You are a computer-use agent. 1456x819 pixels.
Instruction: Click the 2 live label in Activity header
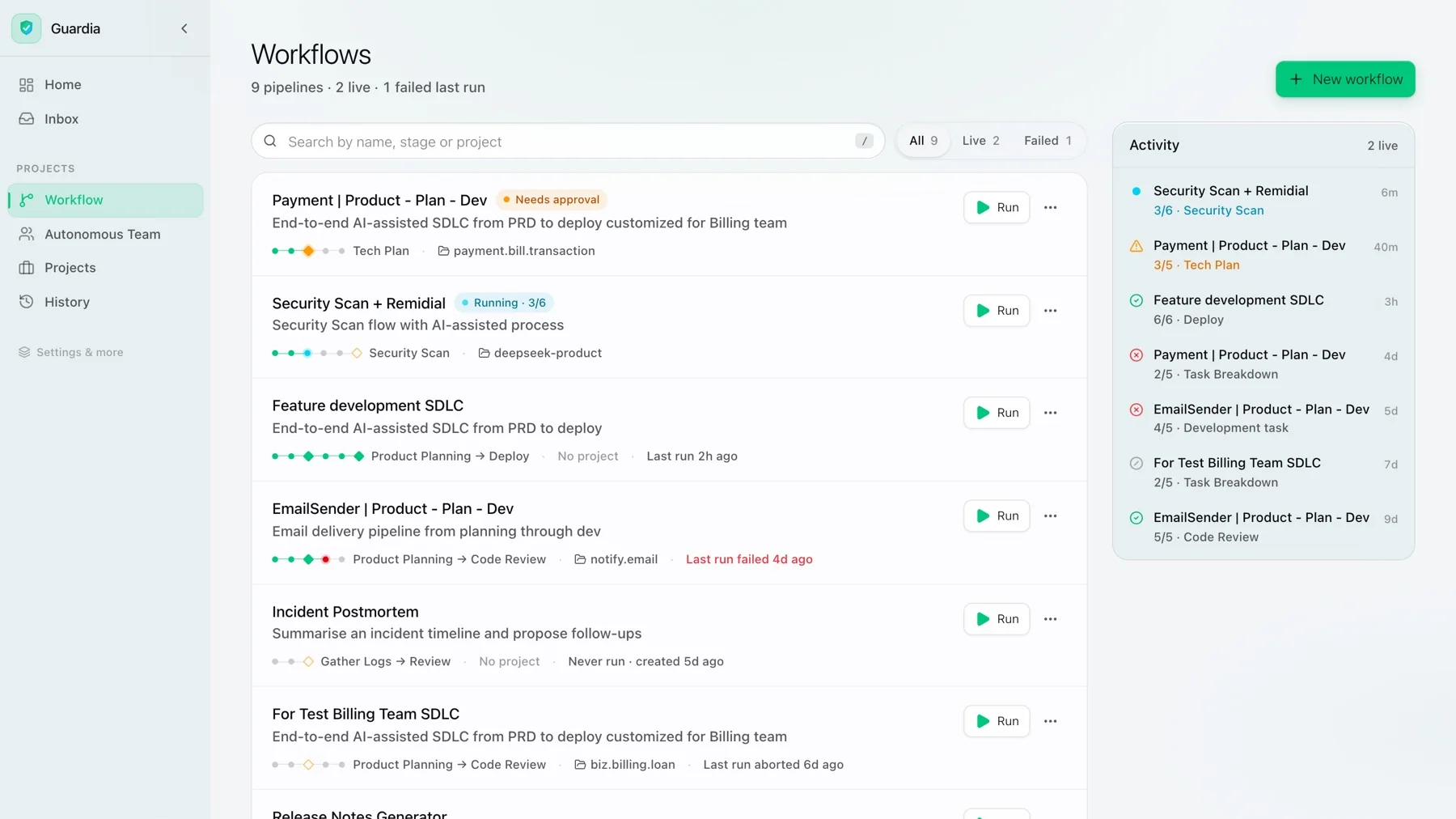(1382, 146)
